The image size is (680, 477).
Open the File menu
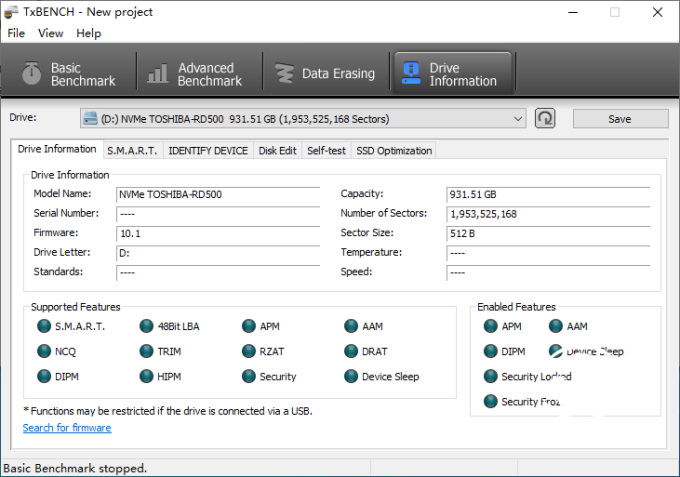(16, 33)
